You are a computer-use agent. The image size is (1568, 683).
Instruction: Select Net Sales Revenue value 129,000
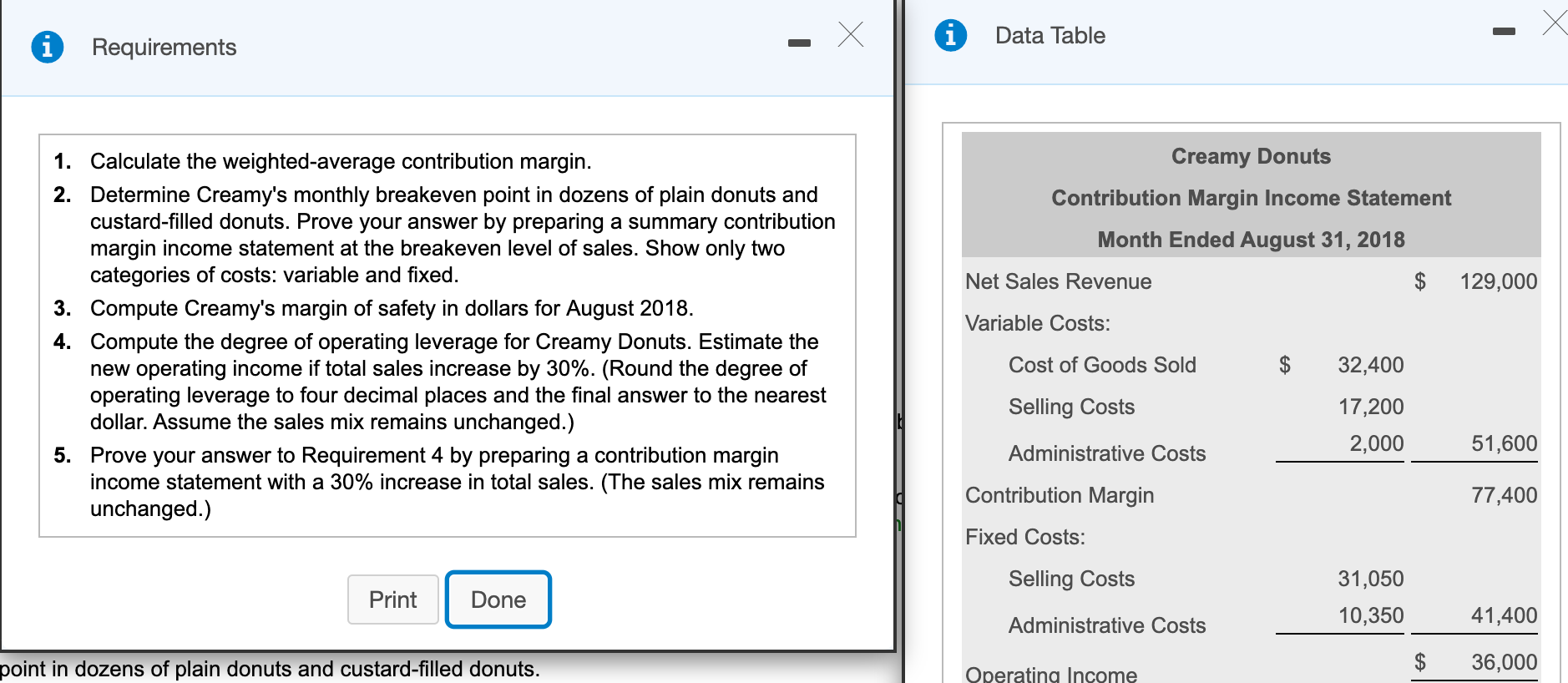coord(1498,281)
